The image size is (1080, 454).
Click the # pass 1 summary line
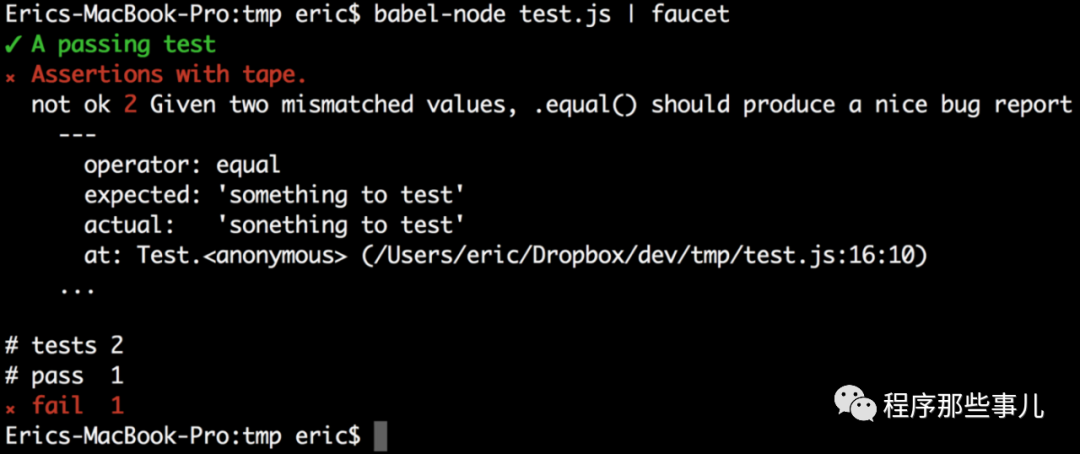tap(64, 376)
